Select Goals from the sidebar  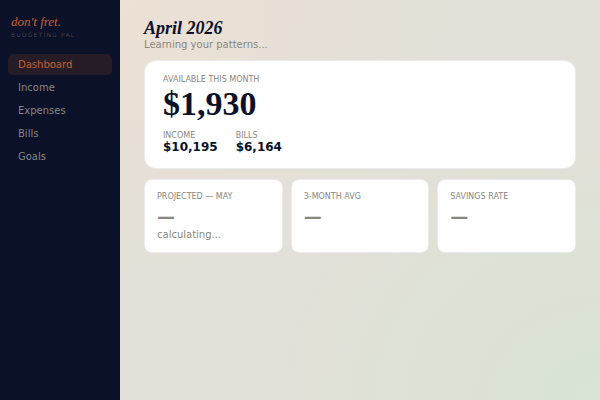(x=32, y=157)
